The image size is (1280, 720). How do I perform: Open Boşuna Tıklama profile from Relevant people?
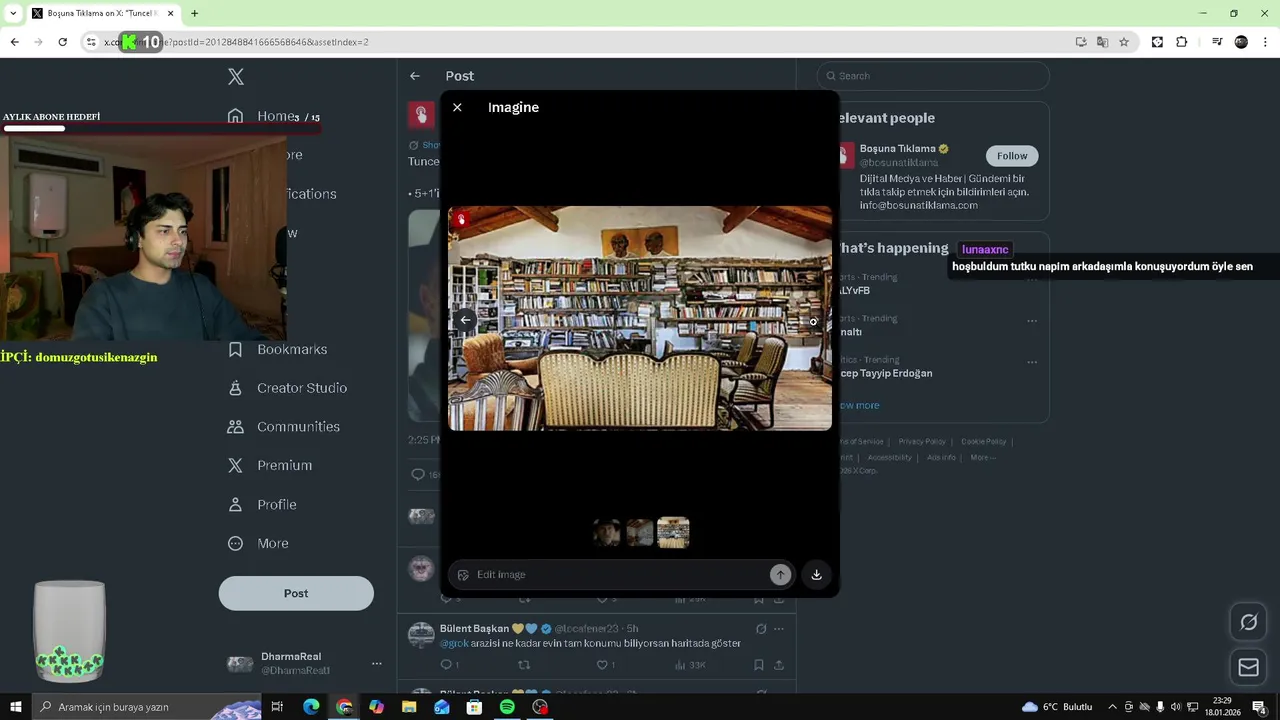(x=897, y=149)
